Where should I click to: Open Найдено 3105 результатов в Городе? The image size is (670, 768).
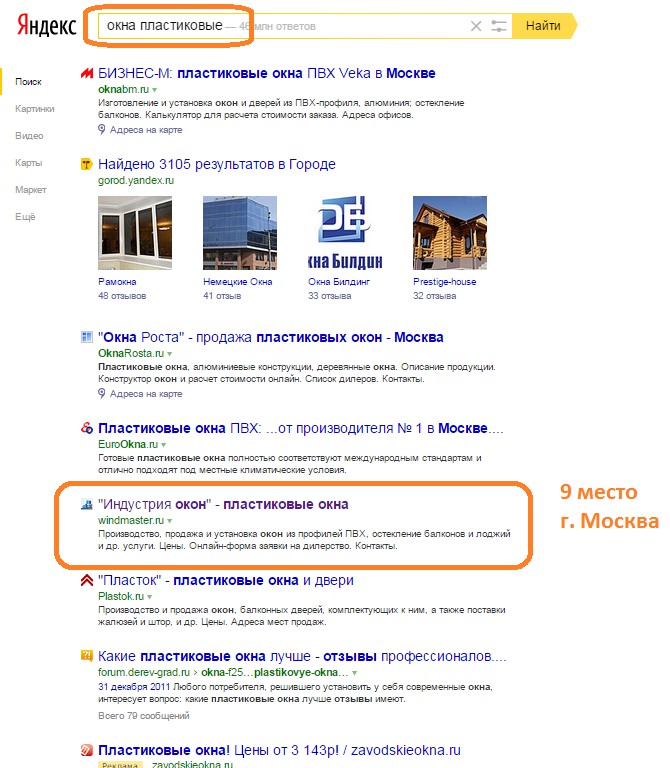(216, 164)
